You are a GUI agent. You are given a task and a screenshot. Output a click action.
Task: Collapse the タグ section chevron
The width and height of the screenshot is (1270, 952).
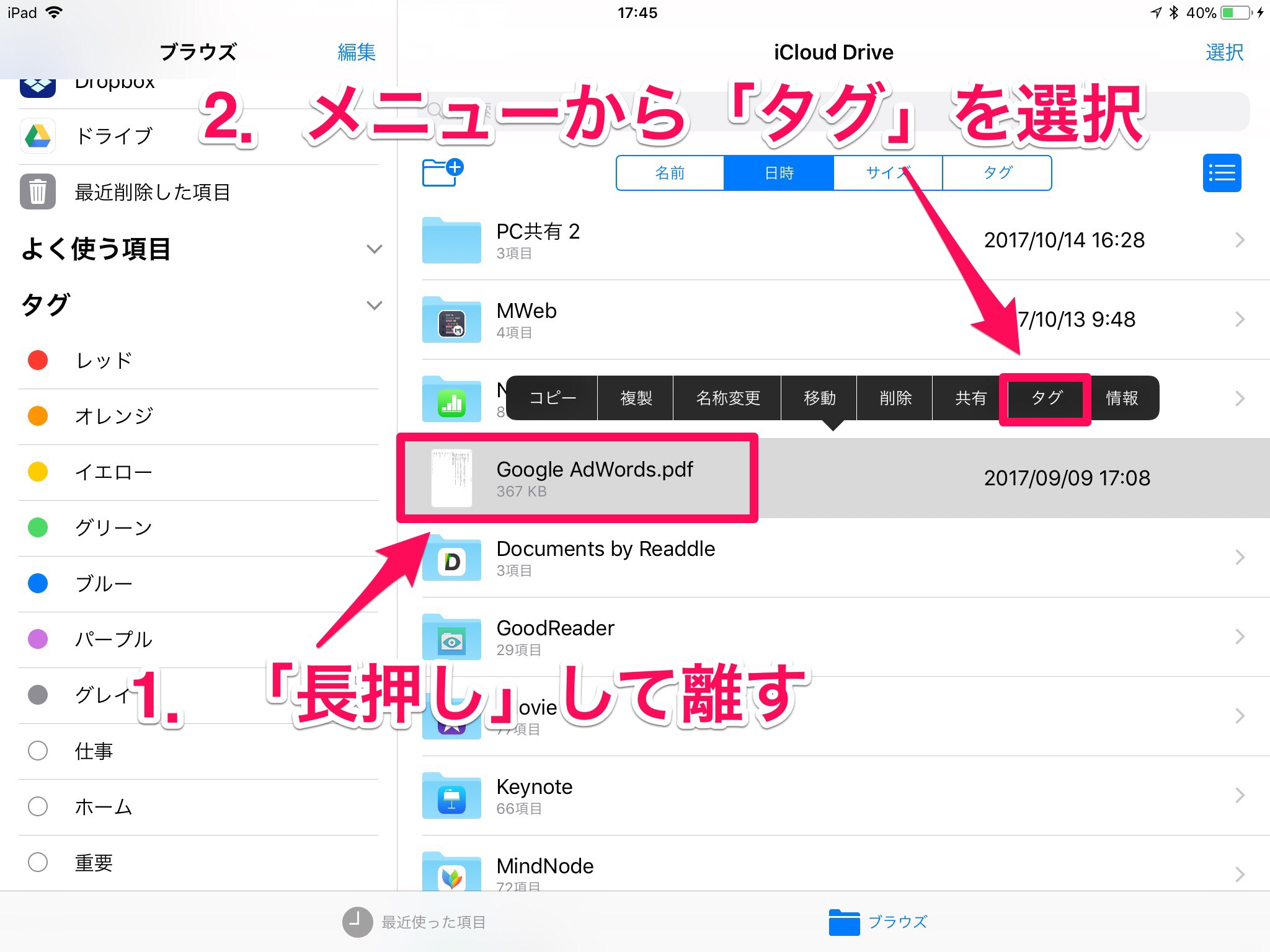coord(374,306)
